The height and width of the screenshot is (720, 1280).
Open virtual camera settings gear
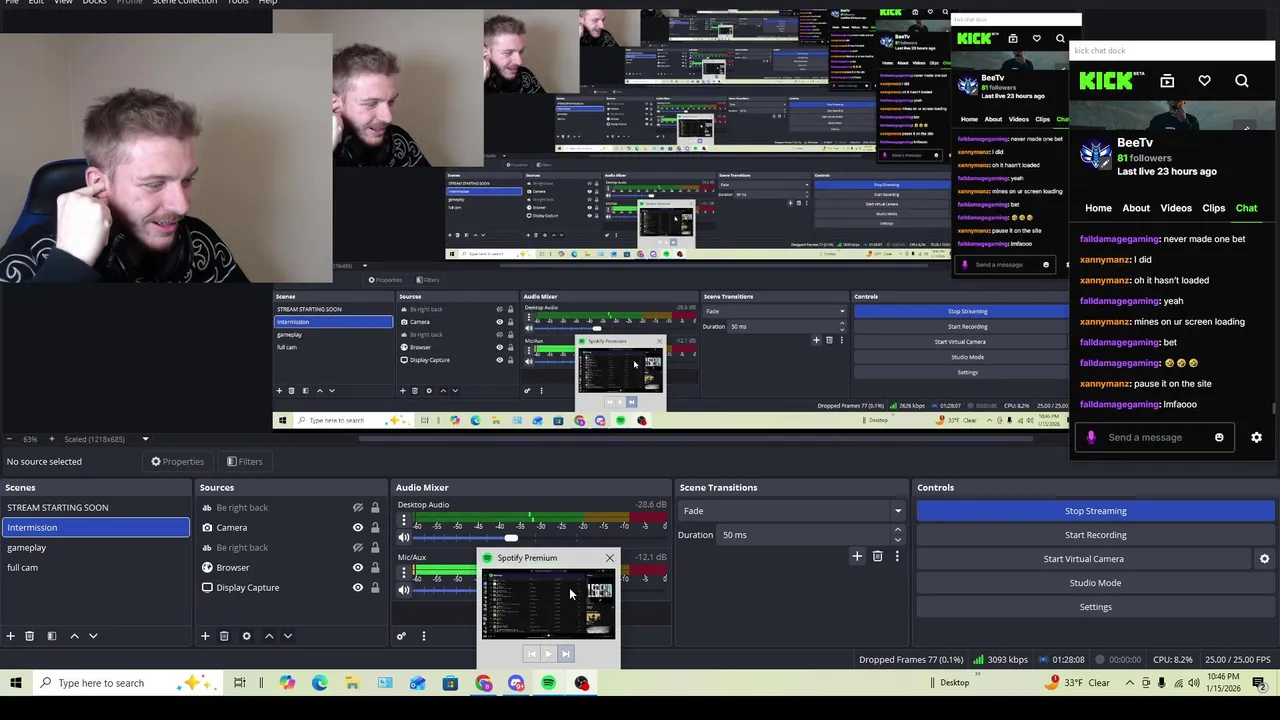click(x=1264, y=559)
